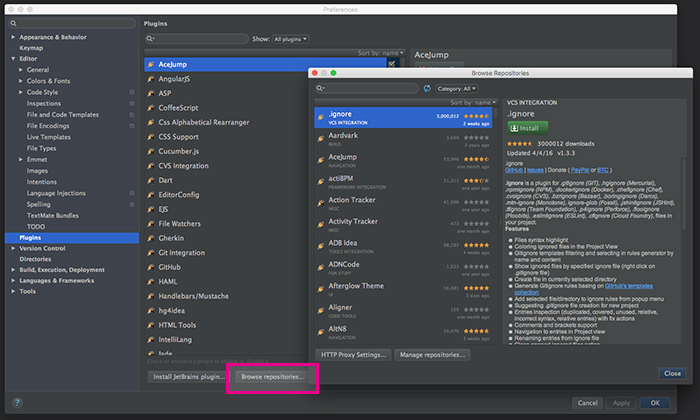Screen dimensions: 700x420
Task: Click Manage repositories button
Action: 432,355
